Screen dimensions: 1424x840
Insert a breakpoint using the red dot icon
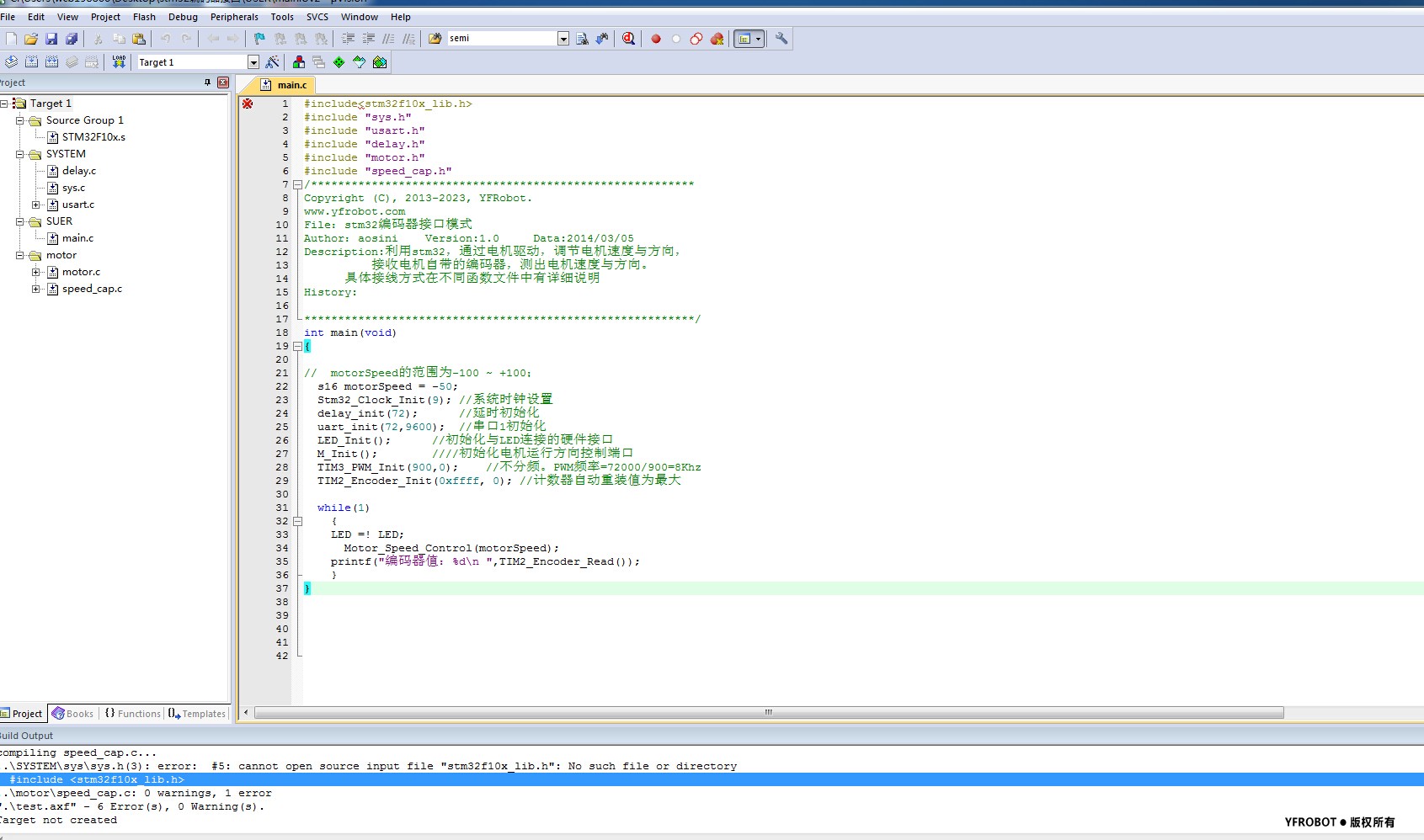(656, 39)
